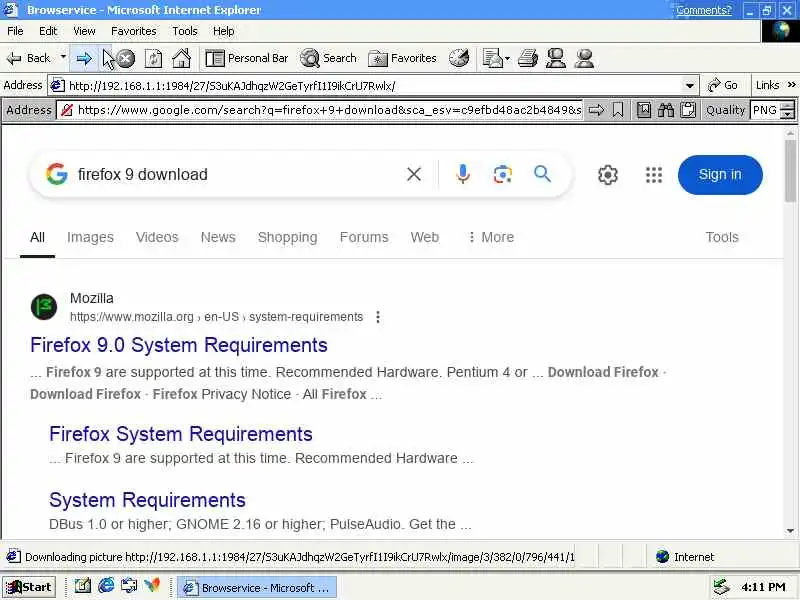Print the page with the Print icon
The width and height of the screenshot is (800, 600).
pyautogui.click(x=528, y=59)
